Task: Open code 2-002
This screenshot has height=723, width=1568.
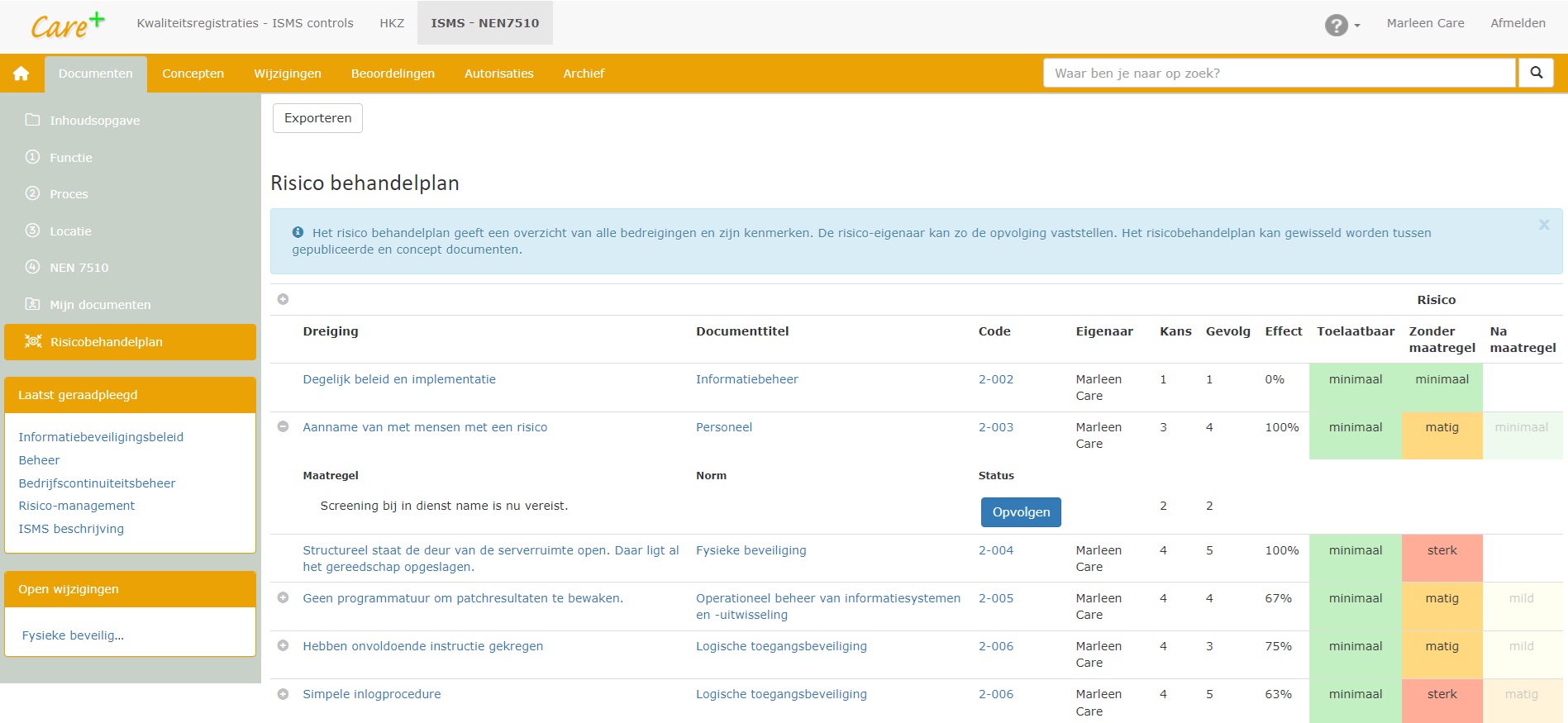Action: 996,379
